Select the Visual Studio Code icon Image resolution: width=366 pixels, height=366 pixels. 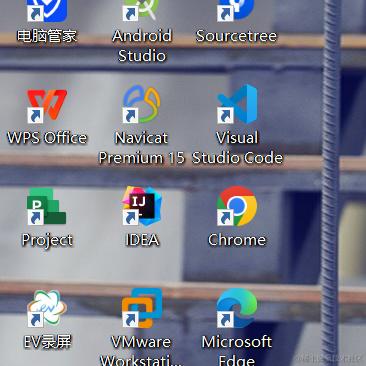click(x=237, y=104)
